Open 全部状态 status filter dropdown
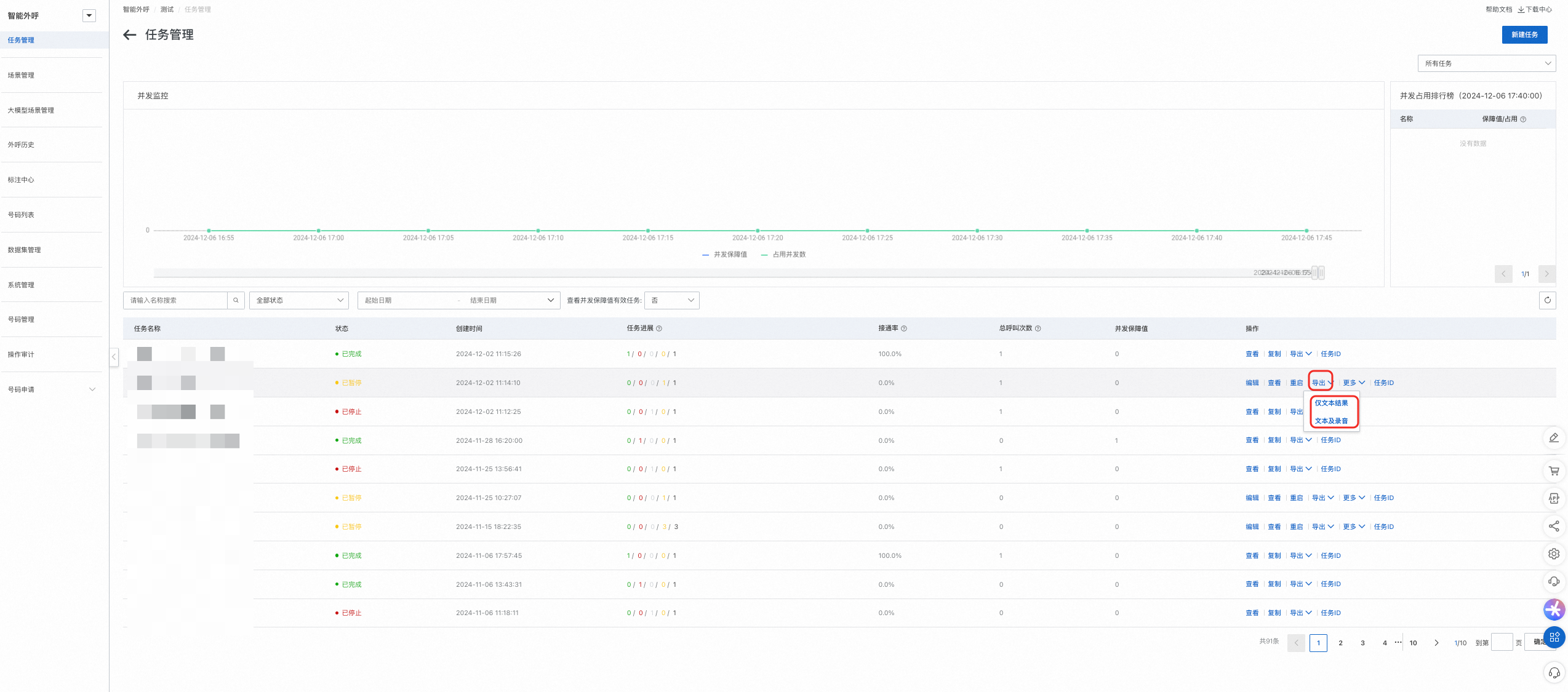The image size is (1568, 692). pos(299,300)
